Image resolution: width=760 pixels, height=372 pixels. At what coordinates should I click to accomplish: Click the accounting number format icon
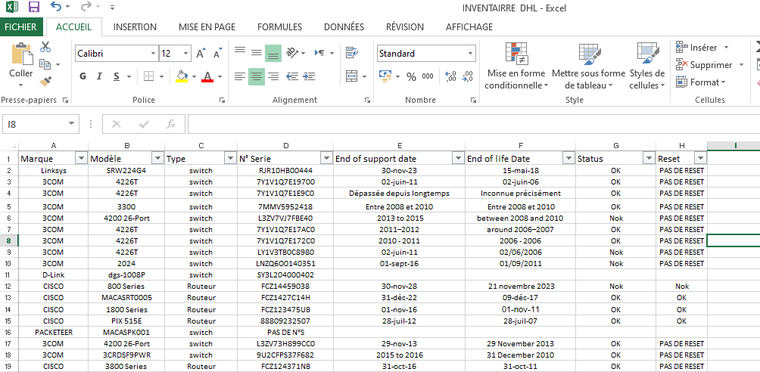point(385,76)
